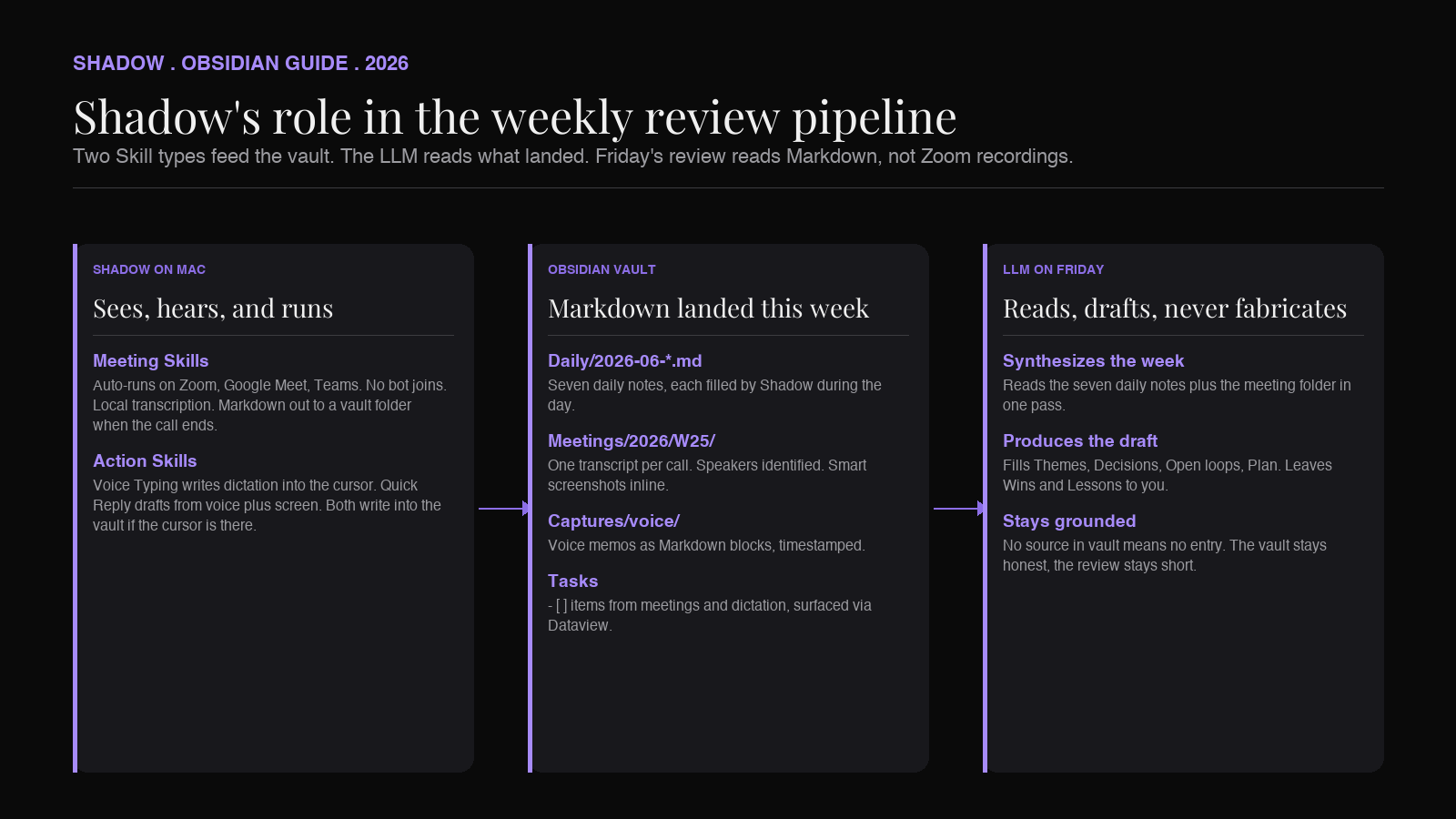The width and height of the screenshot is (1456, 819).
Task: Click the description '- [ ] items from meetings and dictation'
Action: pos(710,615)
